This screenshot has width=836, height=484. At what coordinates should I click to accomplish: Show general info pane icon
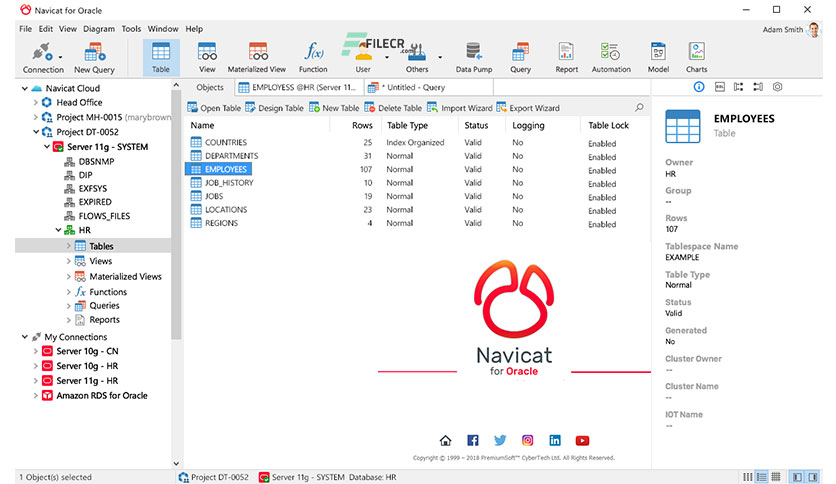coord(699,87)
